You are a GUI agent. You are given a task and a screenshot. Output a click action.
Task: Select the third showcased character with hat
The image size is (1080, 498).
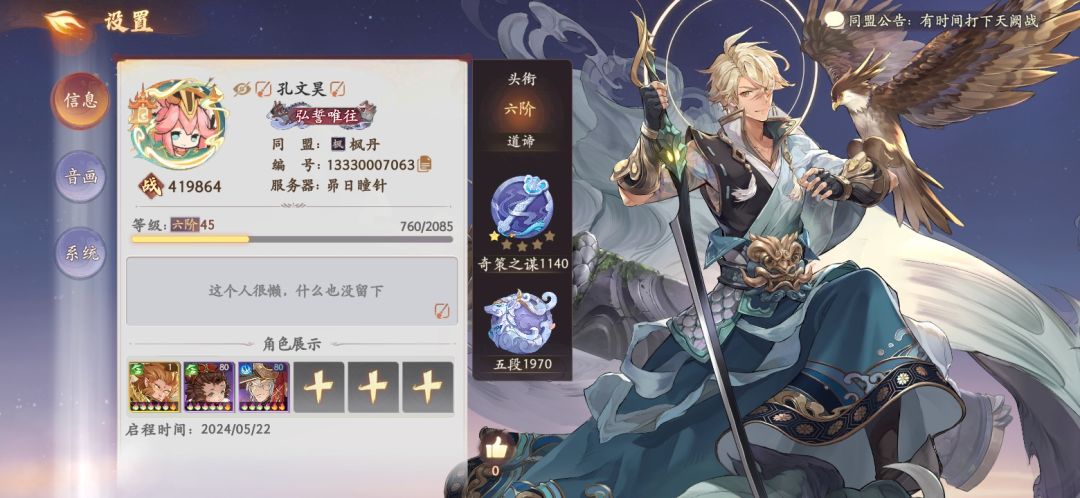coord(264,387)
